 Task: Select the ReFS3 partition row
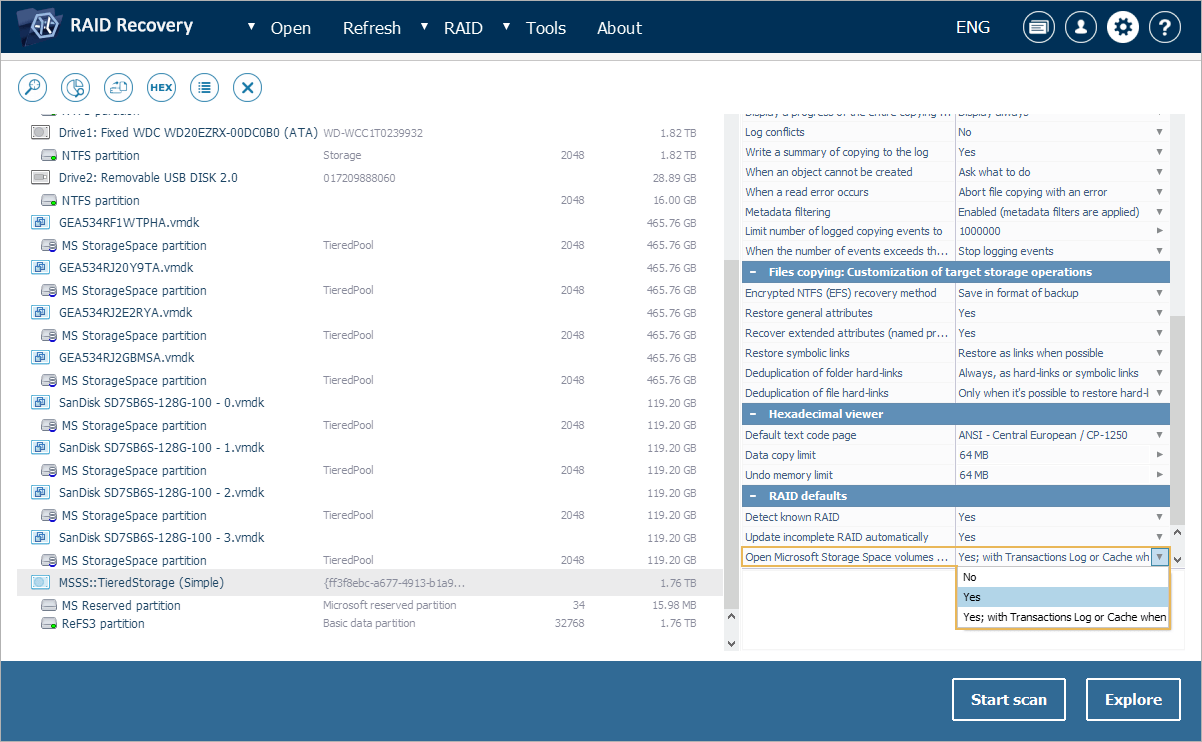[x=103, y=624]
